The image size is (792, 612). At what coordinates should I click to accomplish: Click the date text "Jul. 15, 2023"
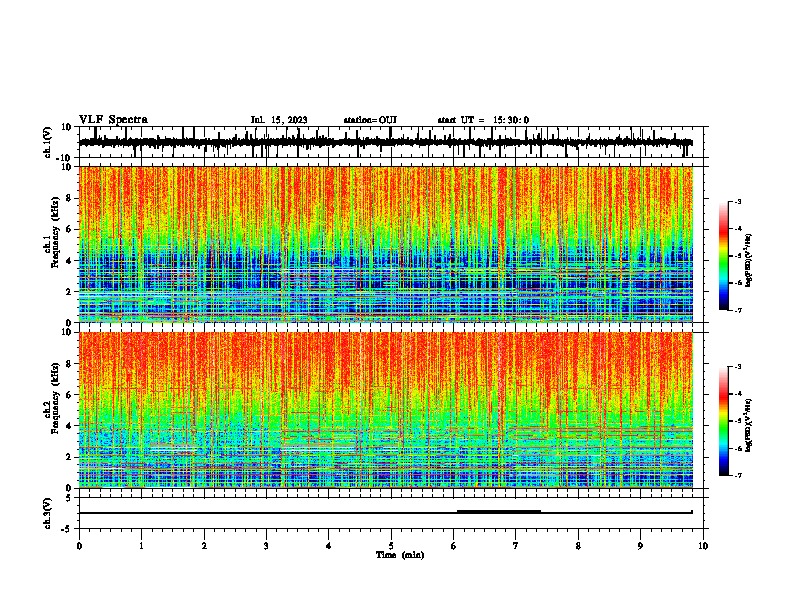[279, 120]
